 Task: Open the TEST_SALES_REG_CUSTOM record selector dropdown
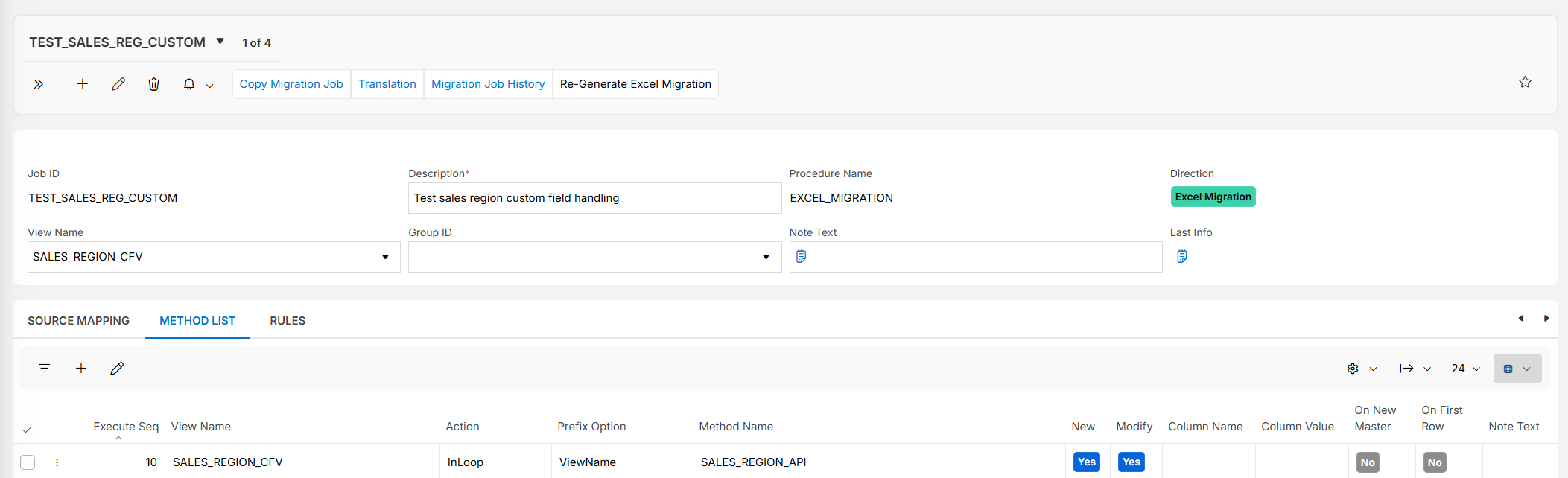coord(220,42)
